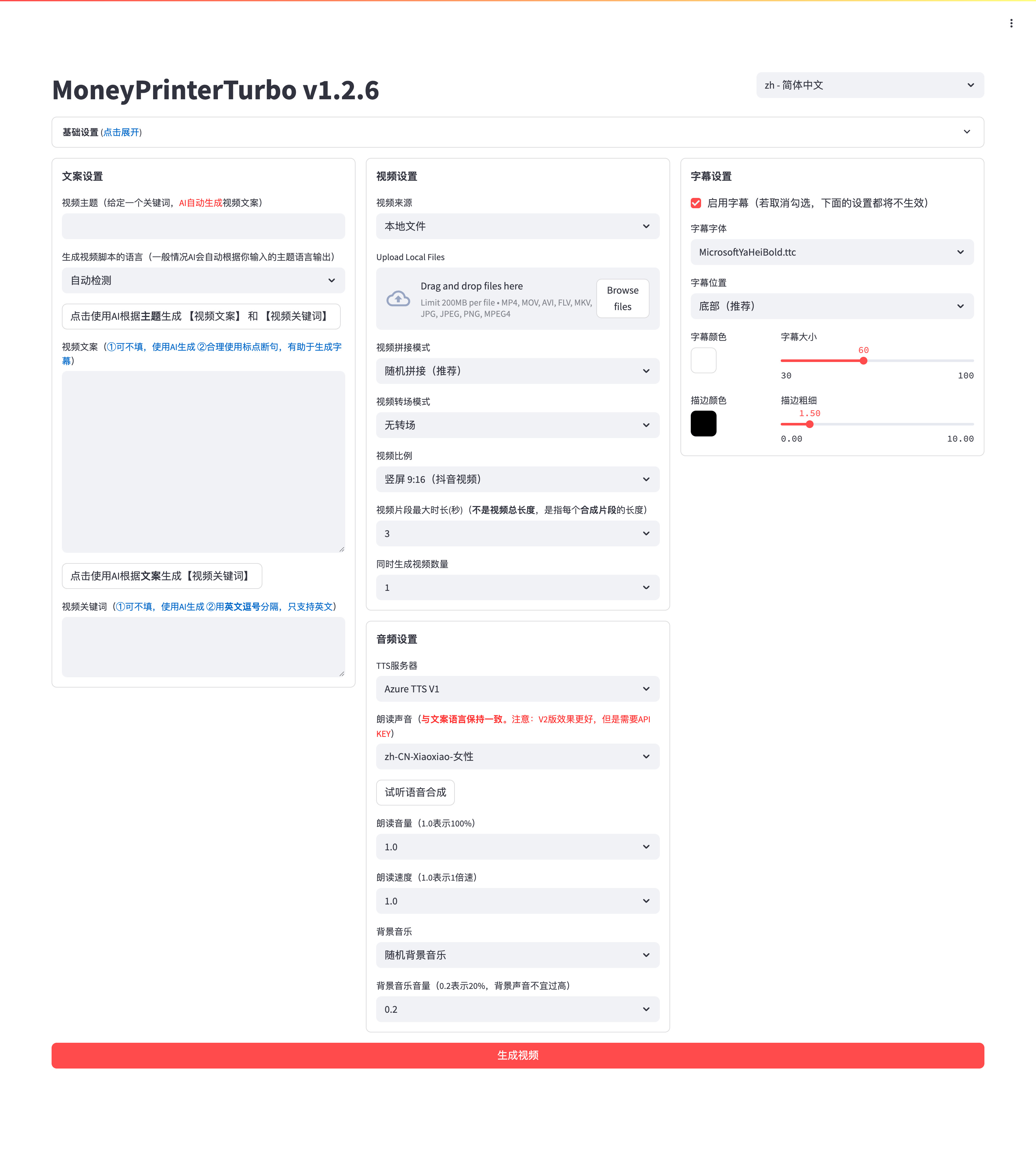Adjust the 字幕大小 slider handle

pos(864,361)
